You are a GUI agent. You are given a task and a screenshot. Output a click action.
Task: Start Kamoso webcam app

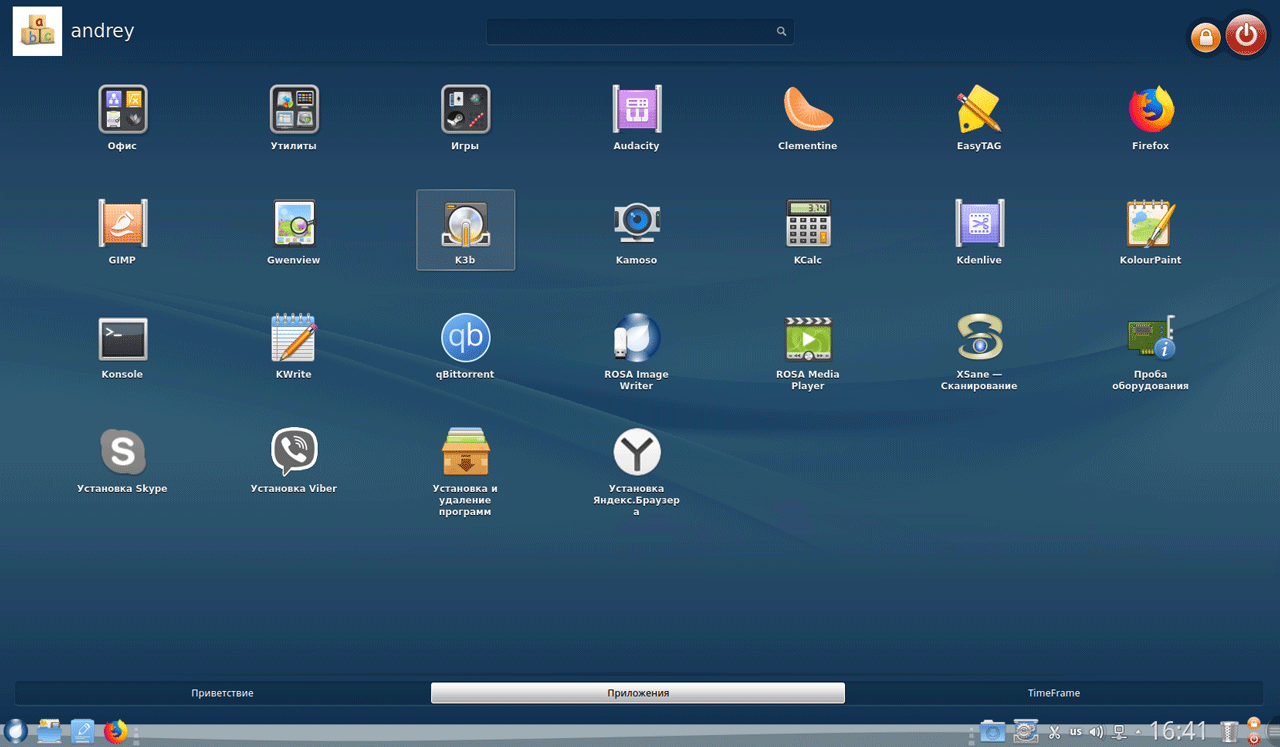click(636, 224)
